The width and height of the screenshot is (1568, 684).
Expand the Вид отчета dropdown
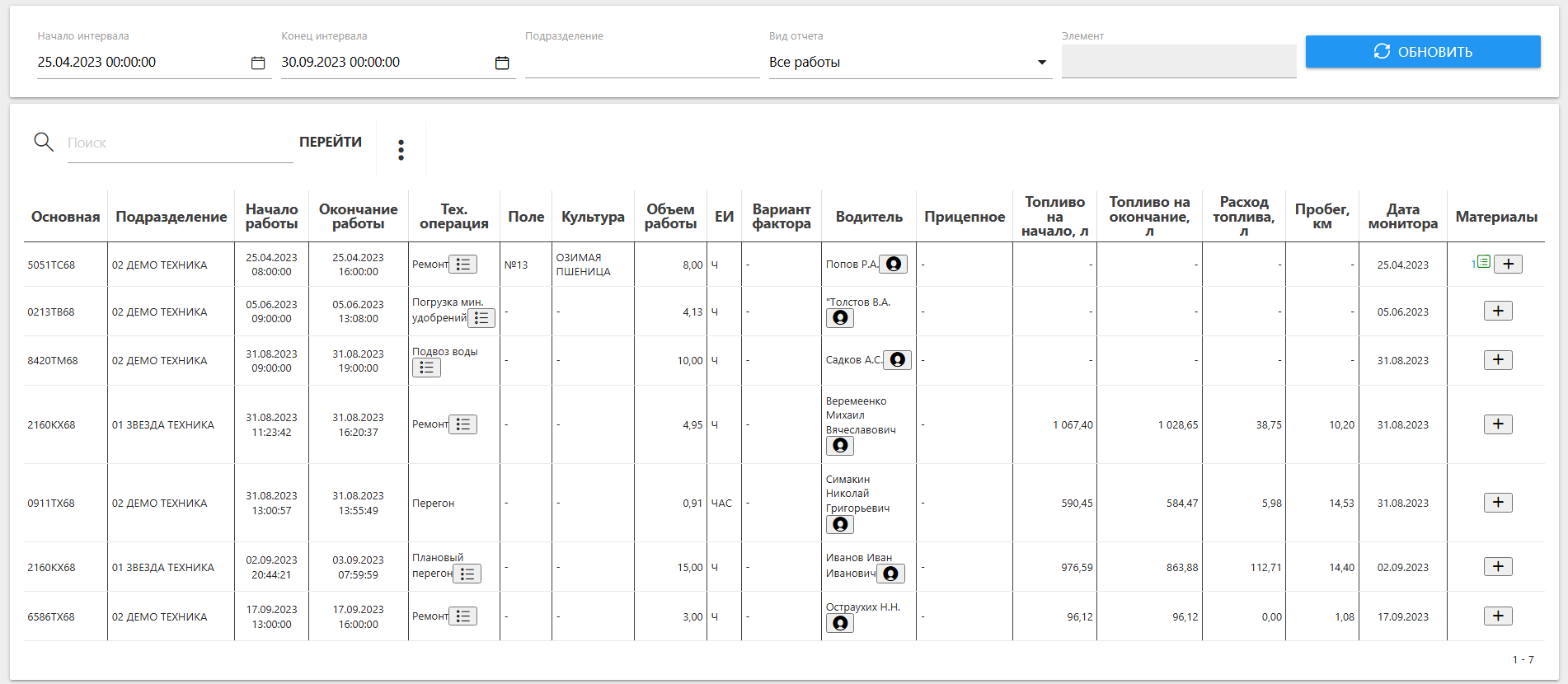click(1041, 63)
